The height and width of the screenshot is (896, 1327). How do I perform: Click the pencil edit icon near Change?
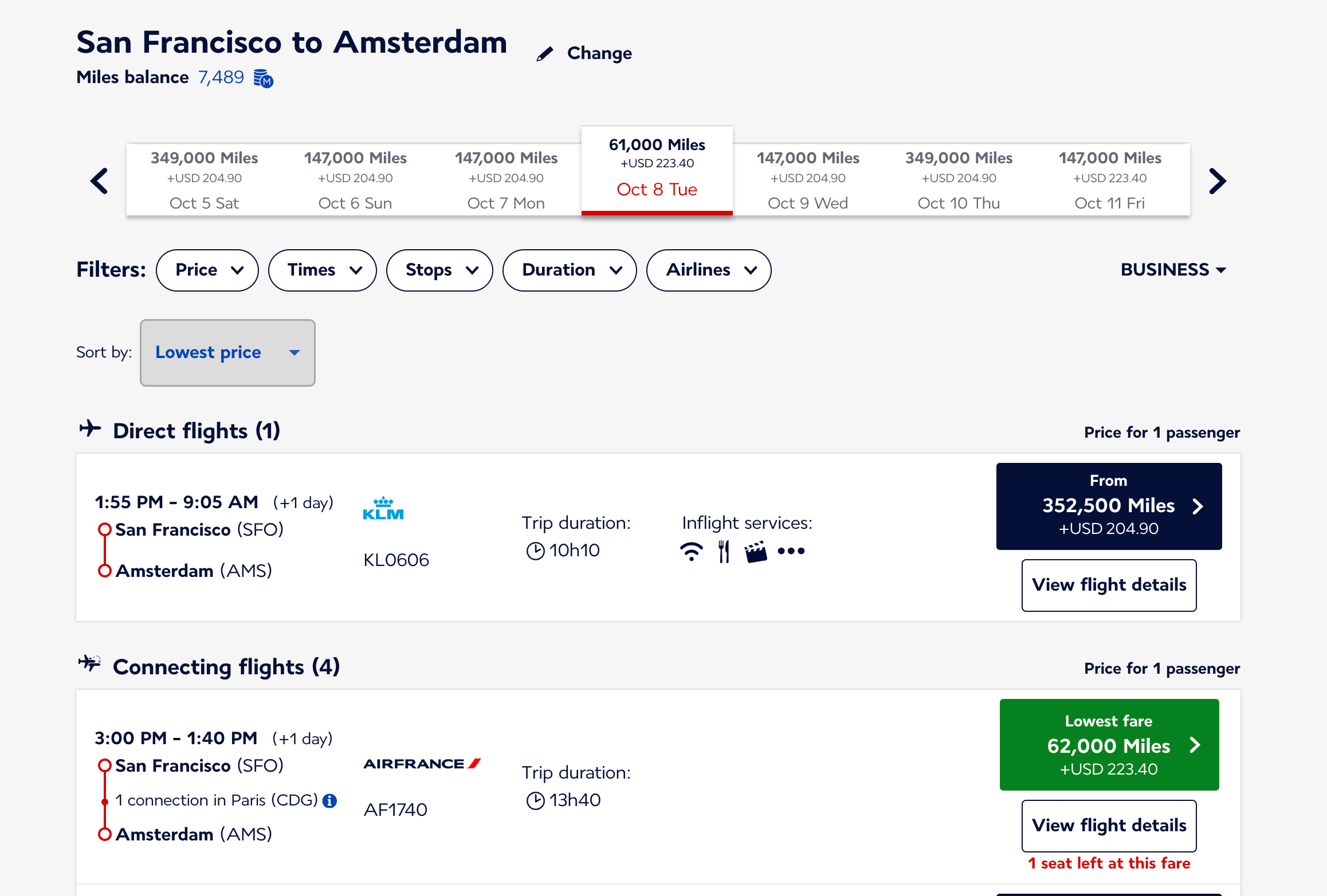[545, 53]
